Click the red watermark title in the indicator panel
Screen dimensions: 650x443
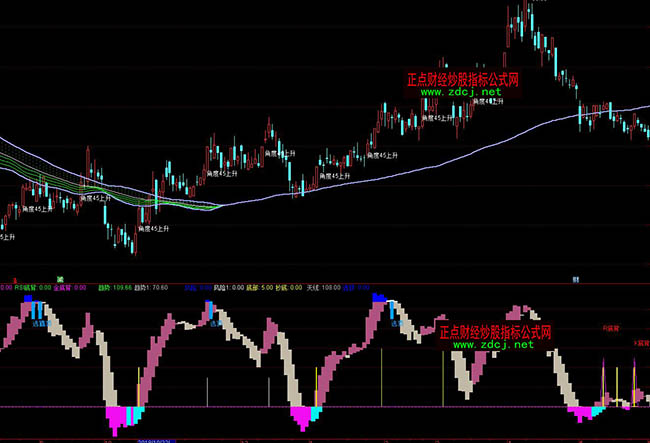[x=495, y=331]
